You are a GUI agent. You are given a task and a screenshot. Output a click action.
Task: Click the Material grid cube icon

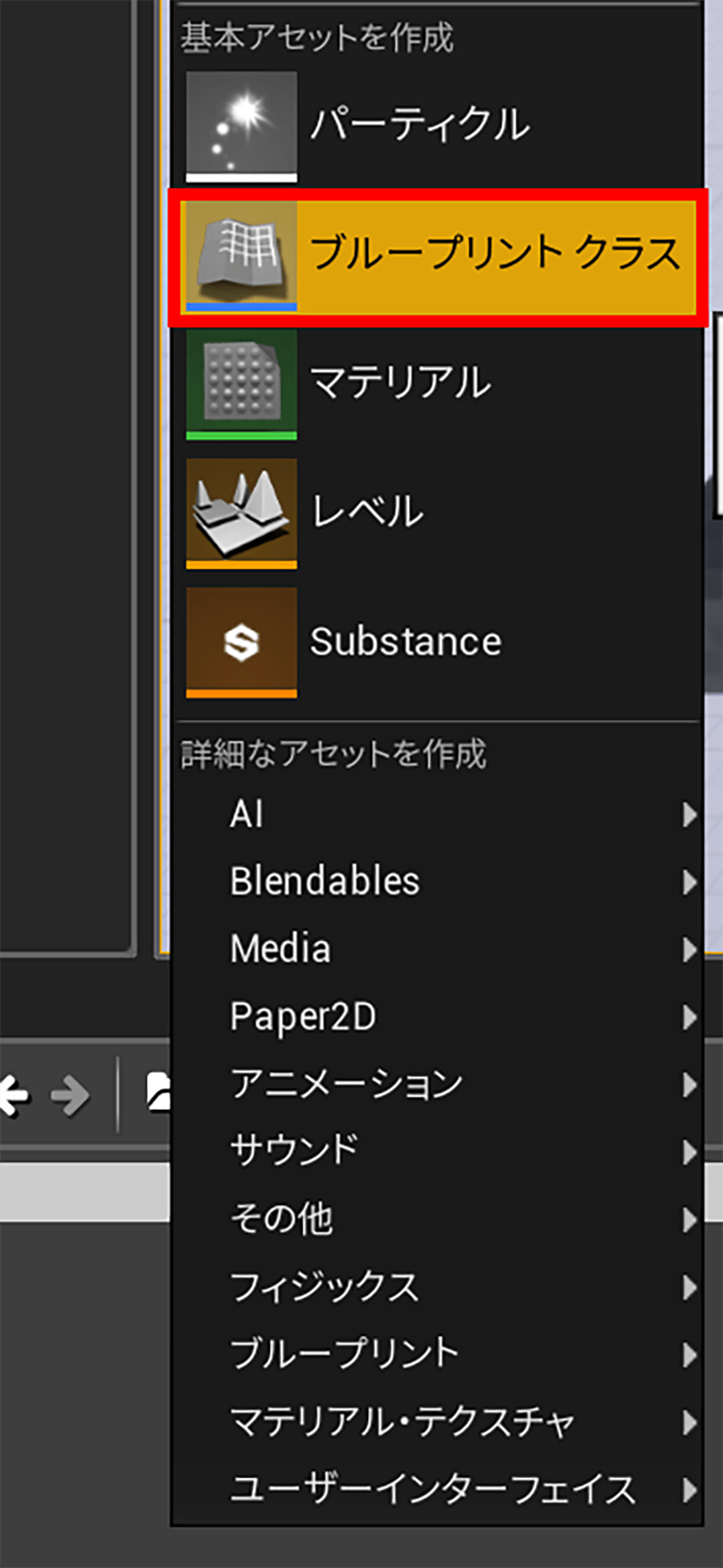point(241,385)
